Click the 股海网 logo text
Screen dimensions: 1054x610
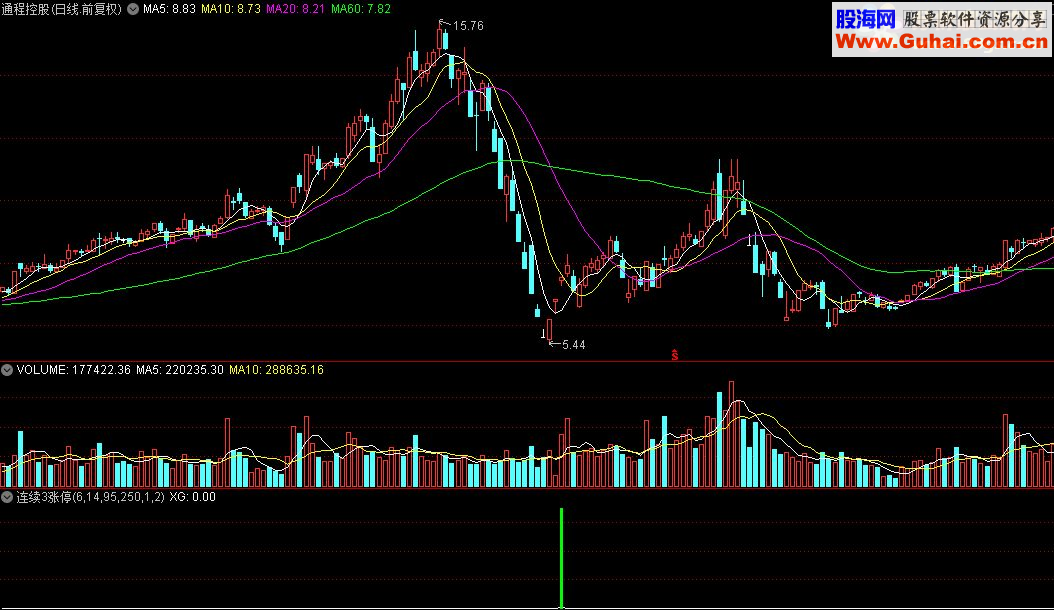866,19
